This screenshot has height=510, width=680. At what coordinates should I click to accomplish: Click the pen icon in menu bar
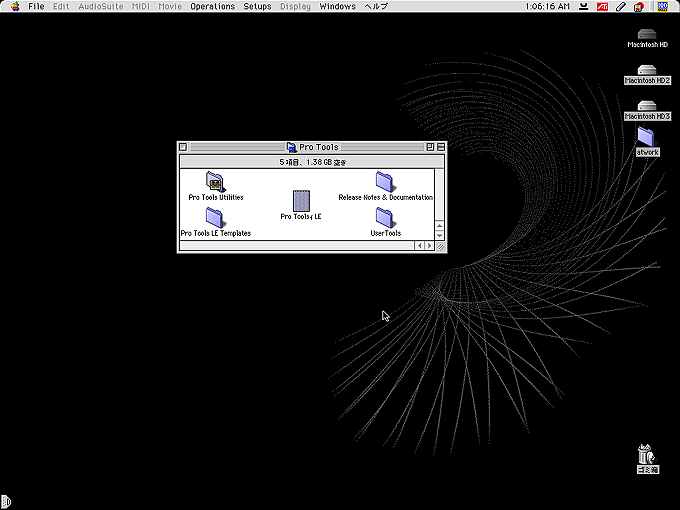[x=621, y=6]
